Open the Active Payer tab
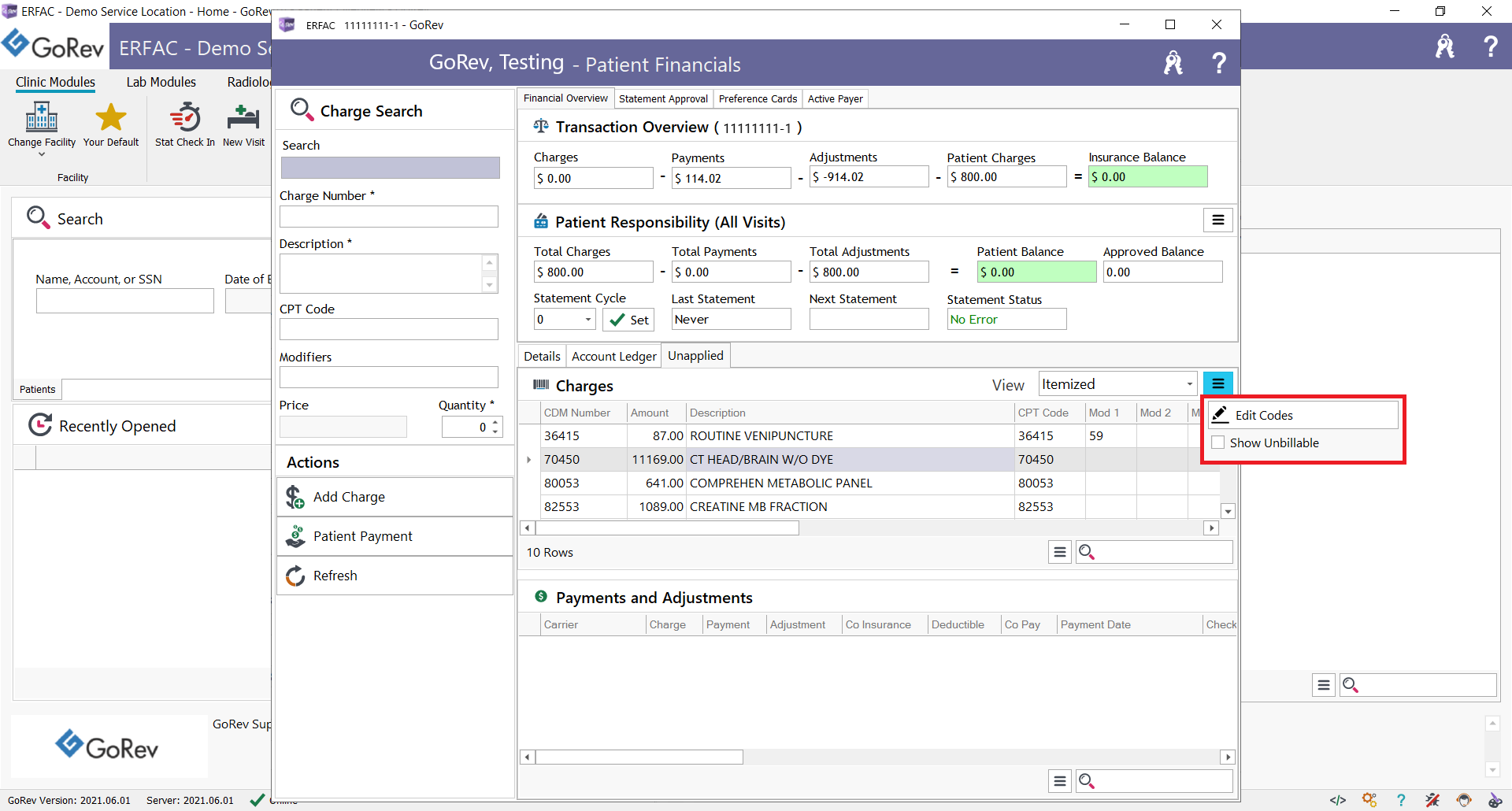This screenshot has height=811, width=1512. [x=835, y=98]
